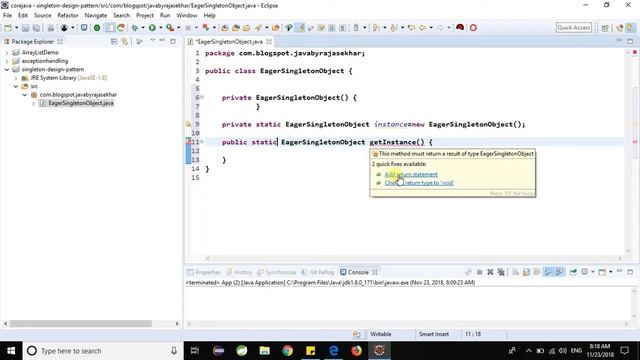The image size is (640, 360).
Task: Toggle Word Wrap in Console toolbar
Action: point(537,272)
